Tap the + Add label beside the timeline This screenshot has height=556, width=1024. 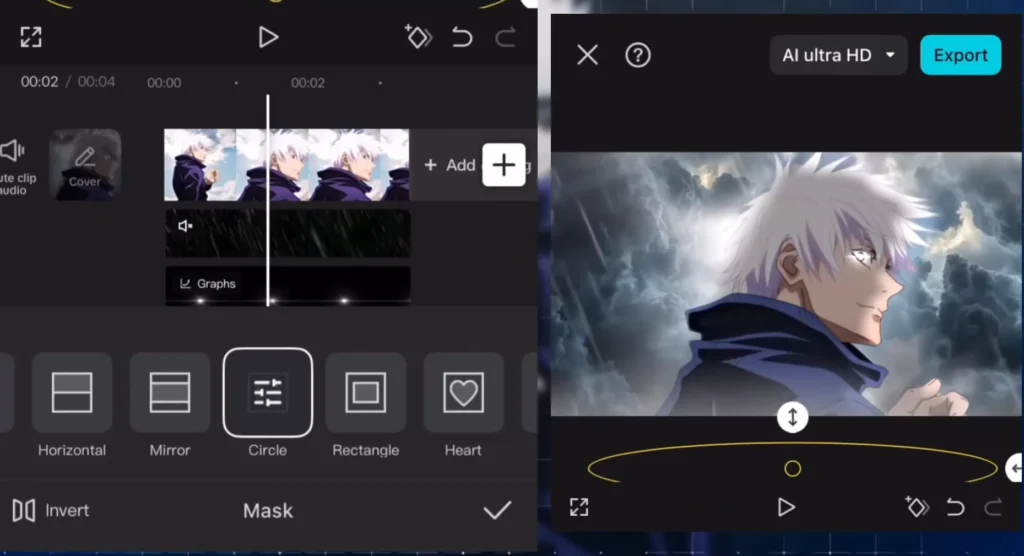click(x=450, y=165)
